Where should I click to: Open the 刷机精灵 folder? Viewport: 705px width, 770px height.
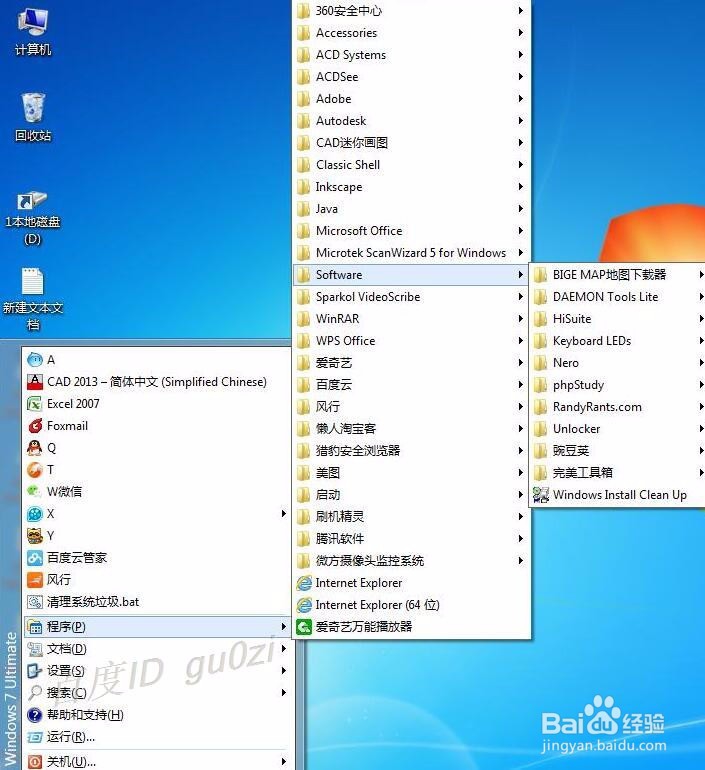click(x=411, y=517)
